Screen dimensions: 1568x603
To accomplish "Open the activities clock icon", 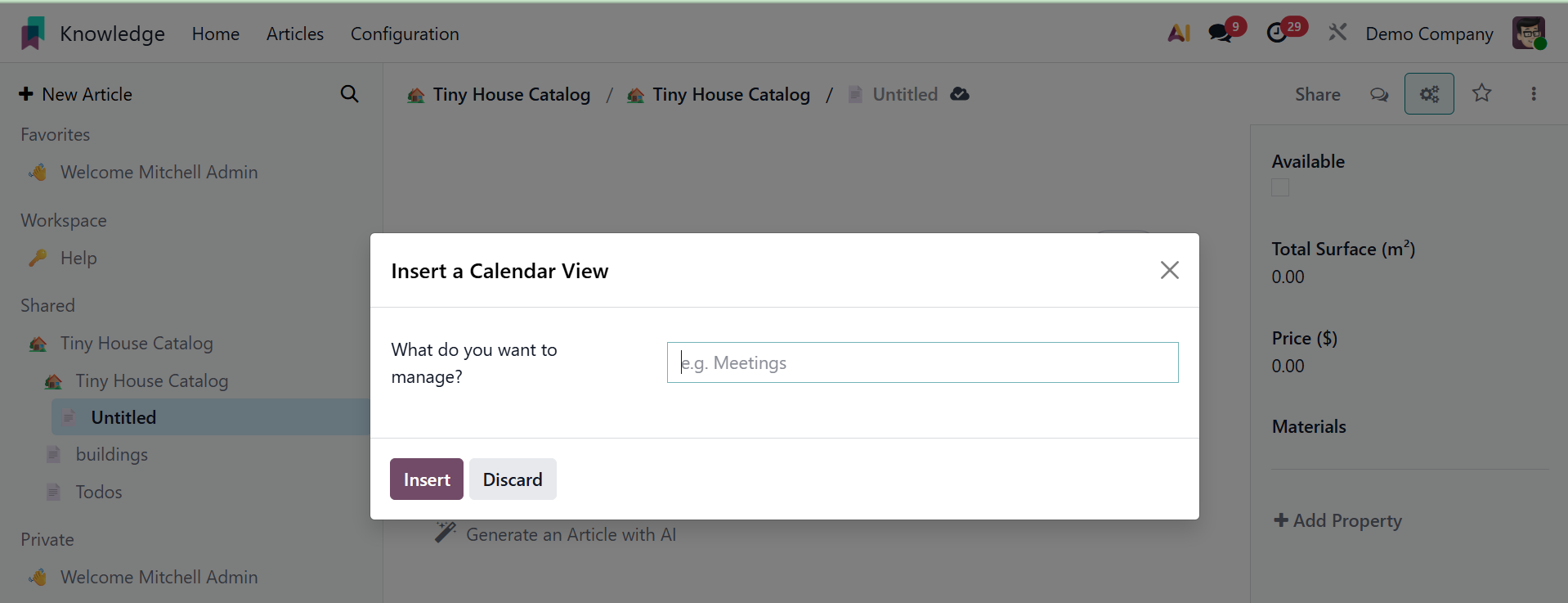I will [x=1277, y=34].
